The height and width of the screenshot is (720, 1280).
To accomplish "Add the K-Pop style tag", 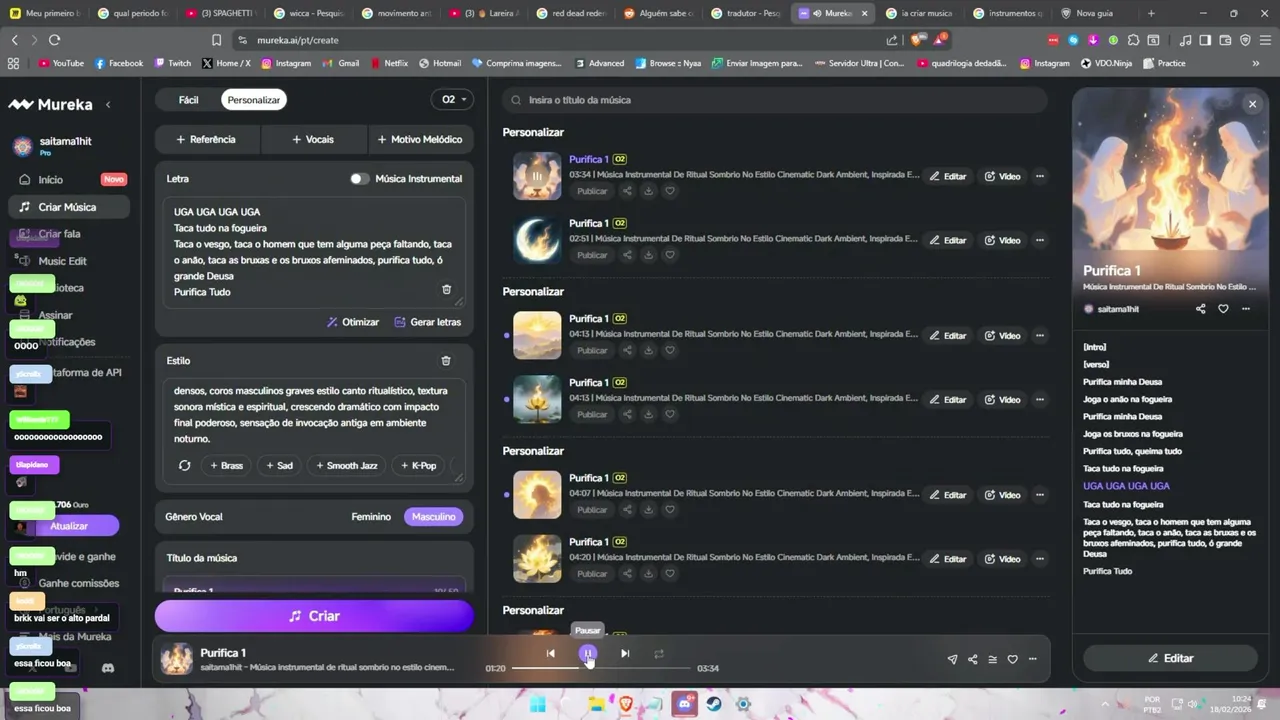I will [x=418, y=466].
